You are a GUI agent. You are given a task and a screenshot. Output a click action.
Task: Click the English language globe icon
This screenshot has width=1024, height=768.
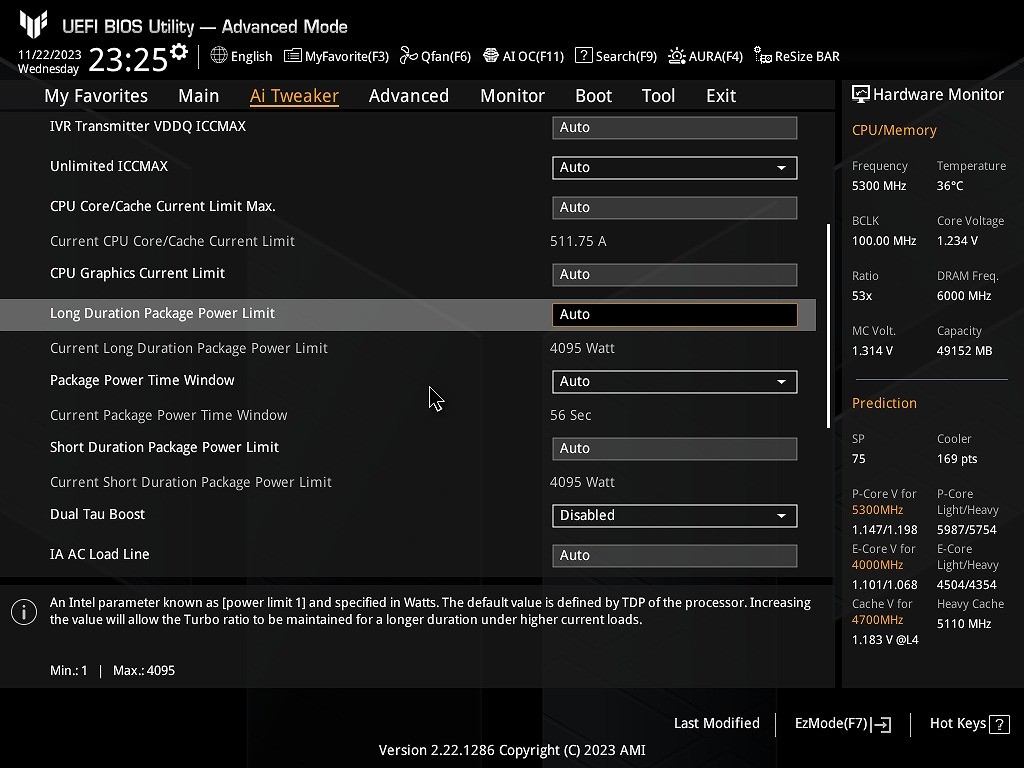(219, 56)
